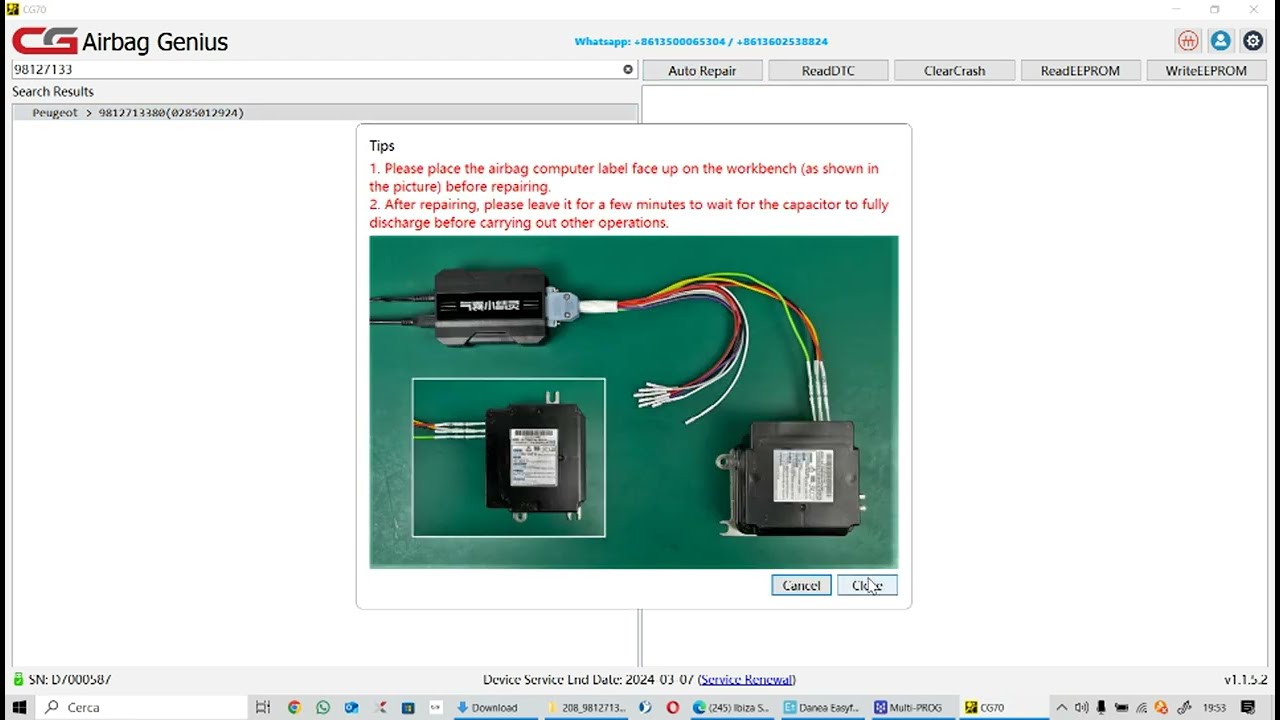Click the ReadEEPROM button
1280x720 pixels.
(x=1080, y=71)
